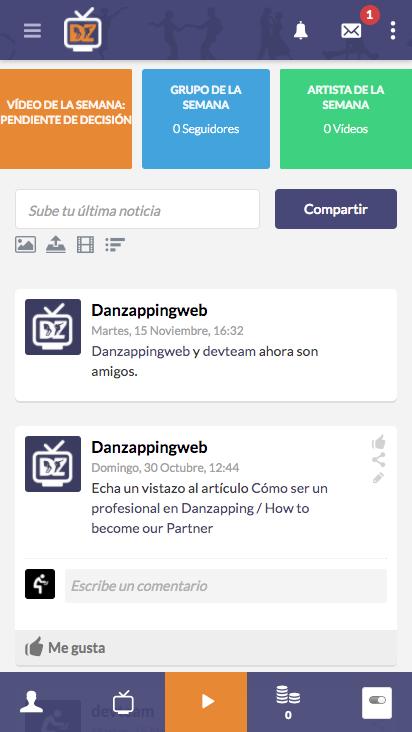Open Danzappingweb name on 15 Noviembre post

(x=149, y=310)
